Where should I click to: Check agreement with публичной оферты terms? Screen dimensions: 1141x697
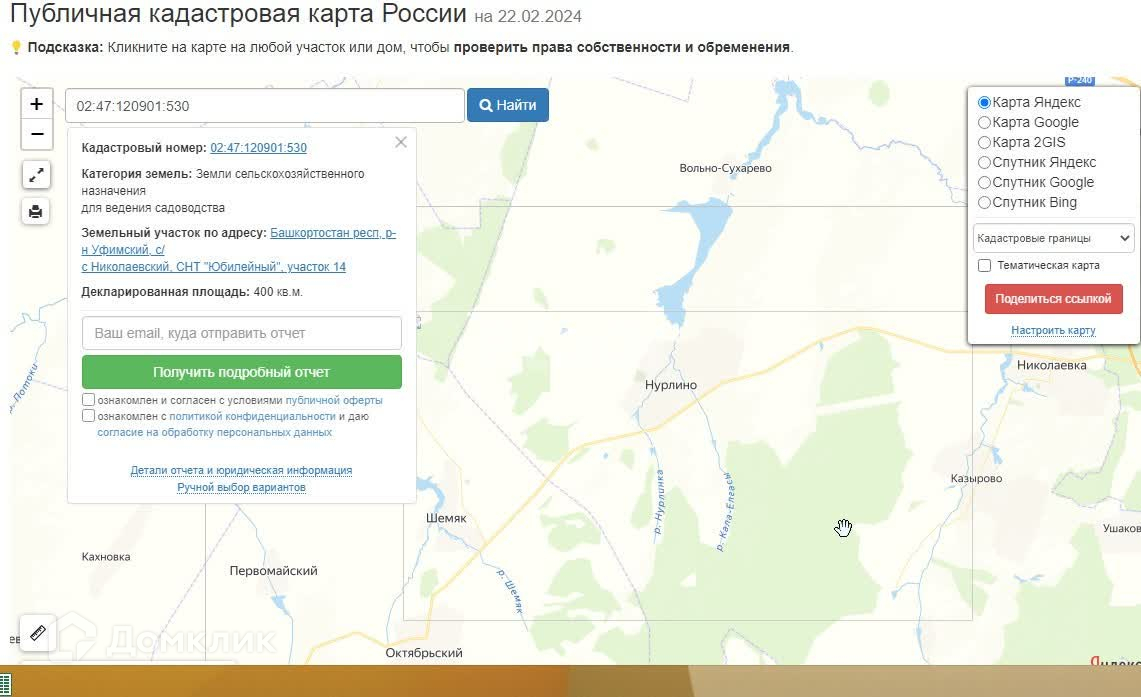tap(88, 399)
